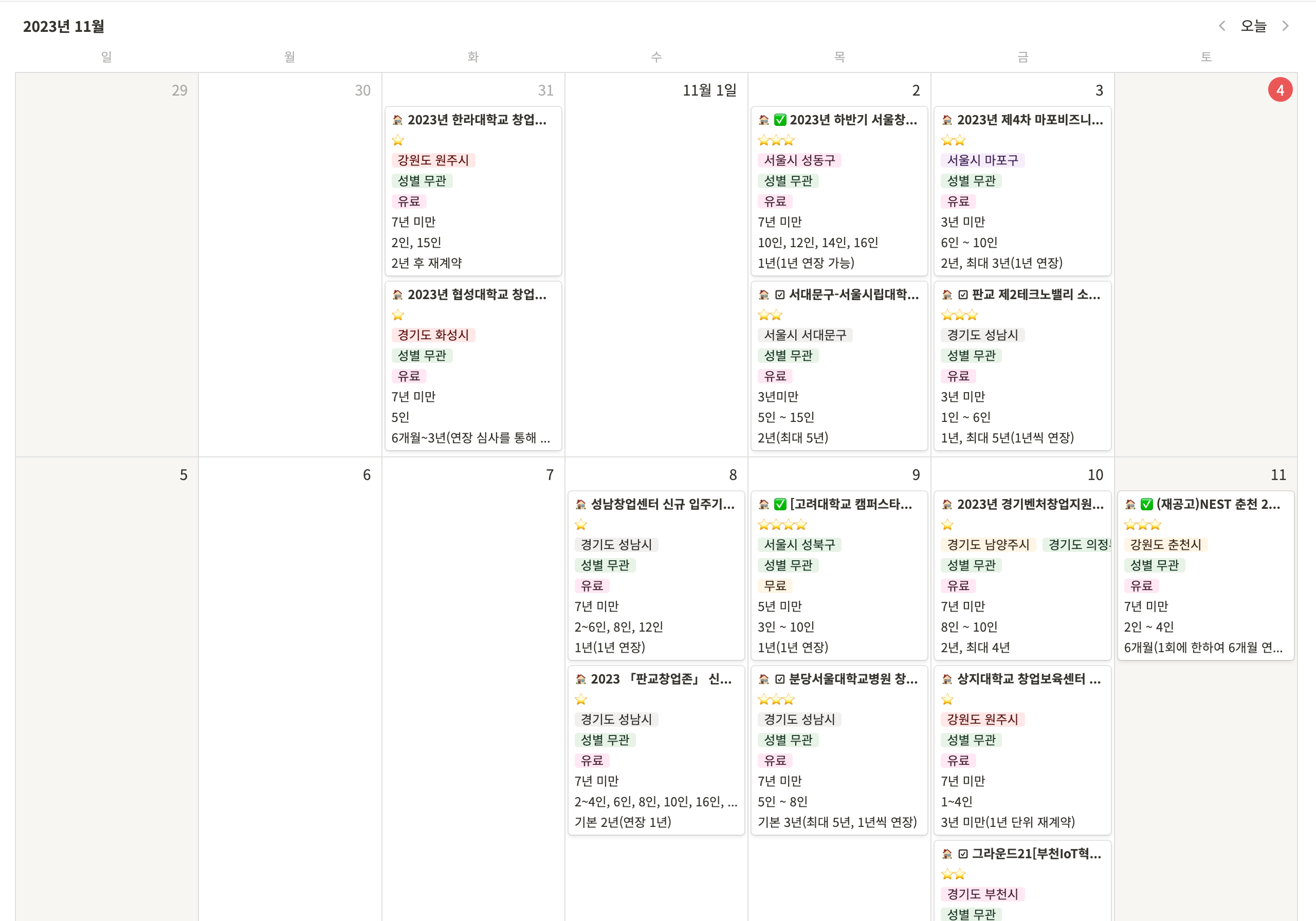This screenshot has height=921, width=1316.
Task: Click the house icon on 서대문구 card
Action: click(x=763, y=294)
